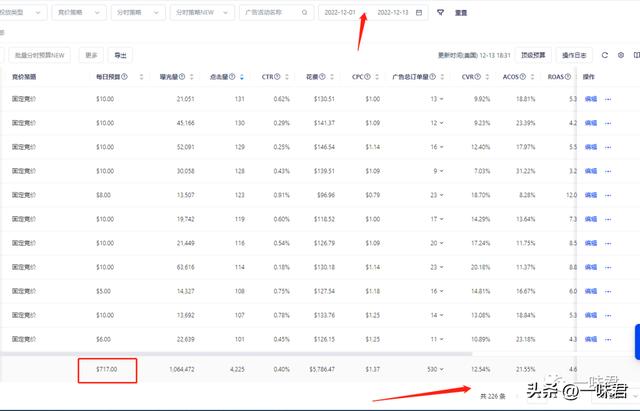
Task: Click the help icon next to CPC
Action: click(367, 77)
